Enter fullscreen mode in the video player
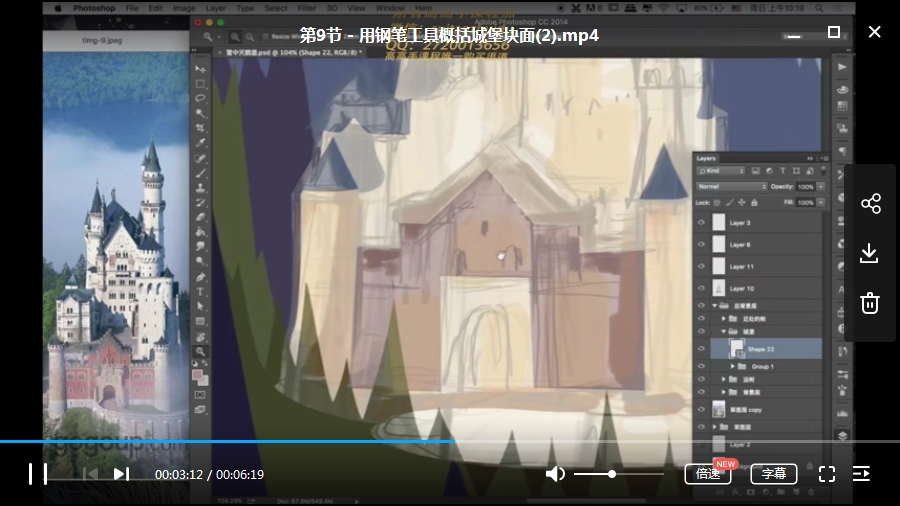The width and height of the screenshot is (900, 506). coord(827,474)
